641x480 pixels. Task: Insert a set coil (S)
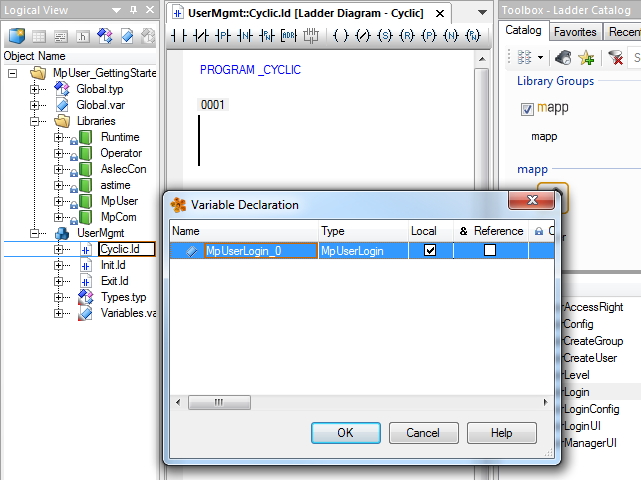pyautogui.click(x=386, y=37)
